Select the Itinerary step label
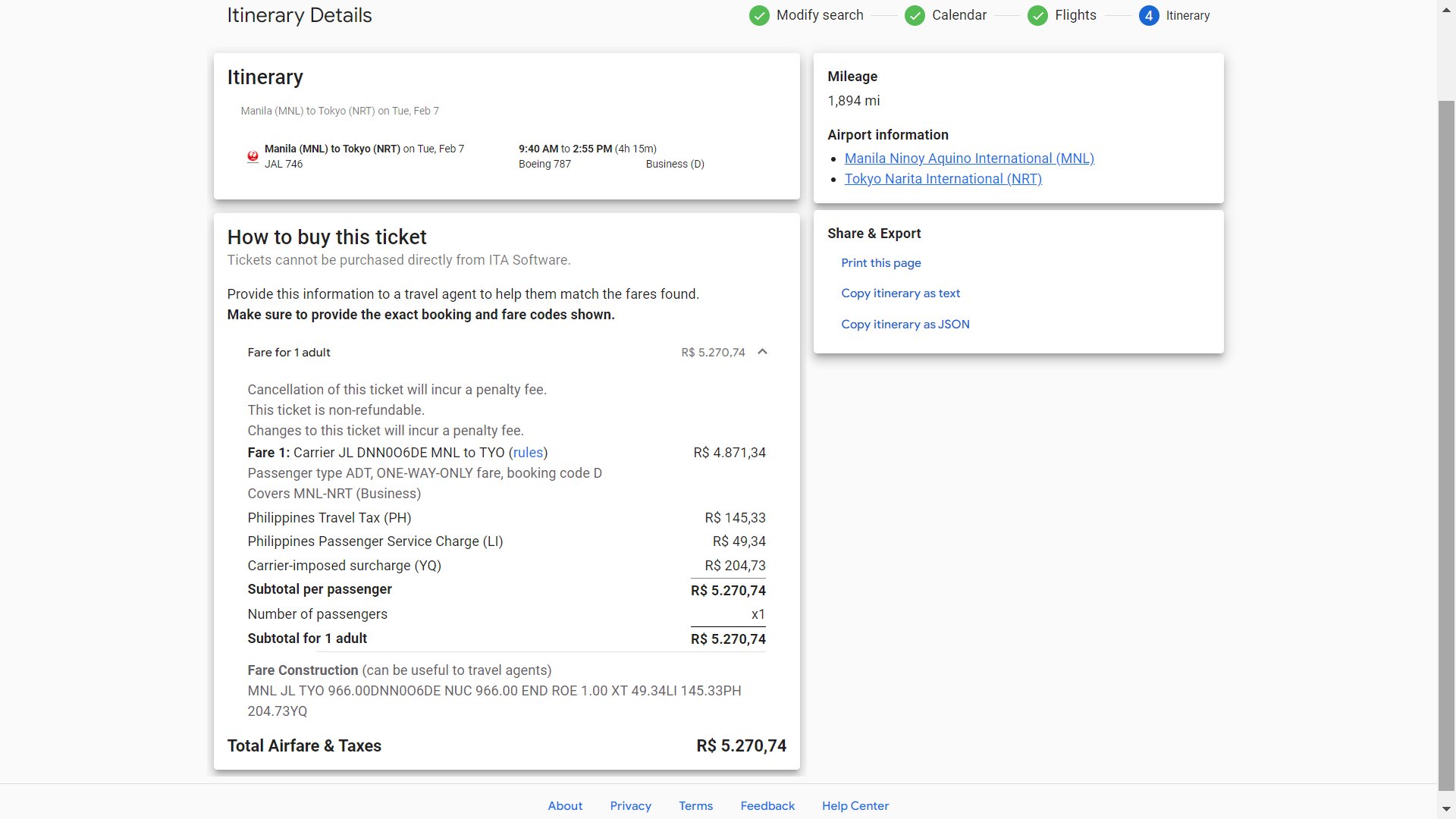 tap(1188, 15)
